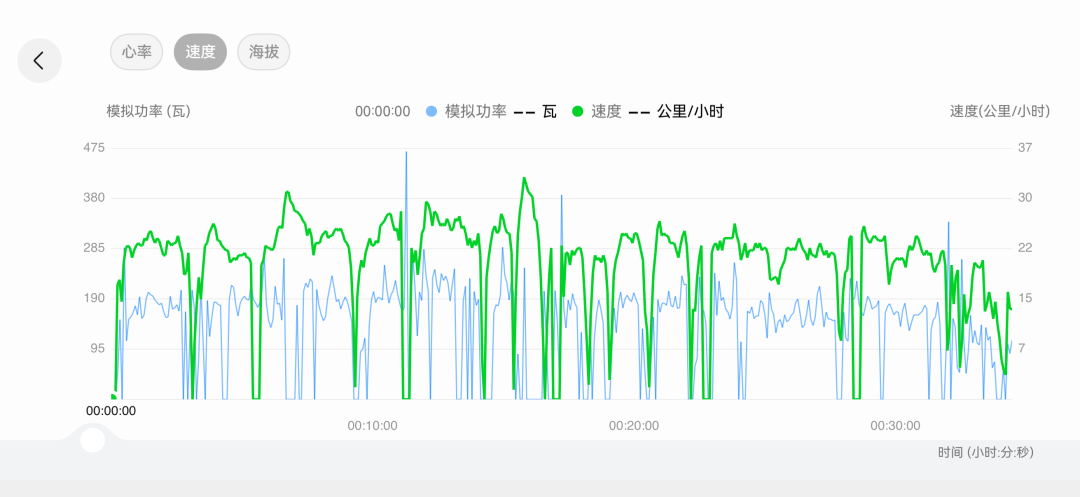Click the 速度(公里/小时) right axis title
Image resolution: width=1080 pixels, height=497 pixels.
click(999, 111)
